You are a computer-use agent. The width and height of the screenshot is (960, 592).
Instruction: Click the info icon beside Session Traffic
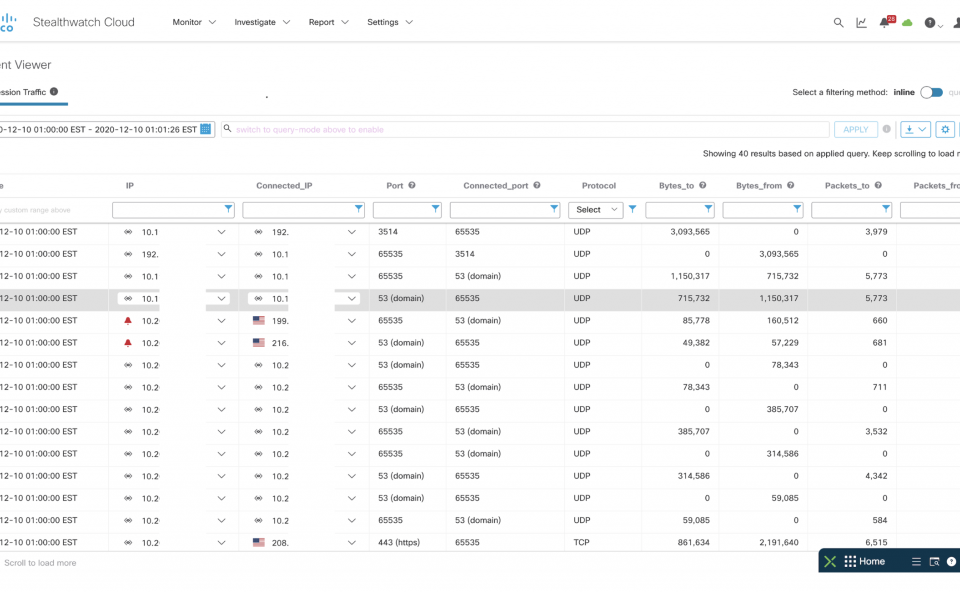pos(54,92)
